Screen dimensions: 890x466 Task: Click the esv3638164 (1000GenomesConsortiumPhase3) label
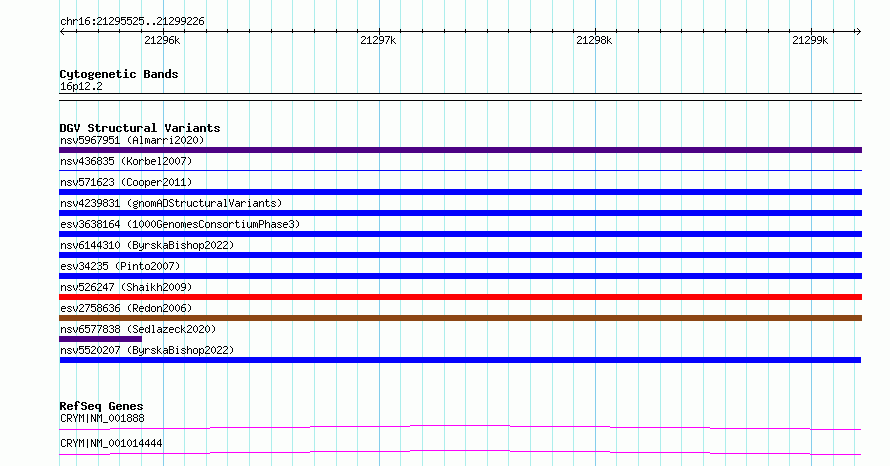[x=180, y=224]
